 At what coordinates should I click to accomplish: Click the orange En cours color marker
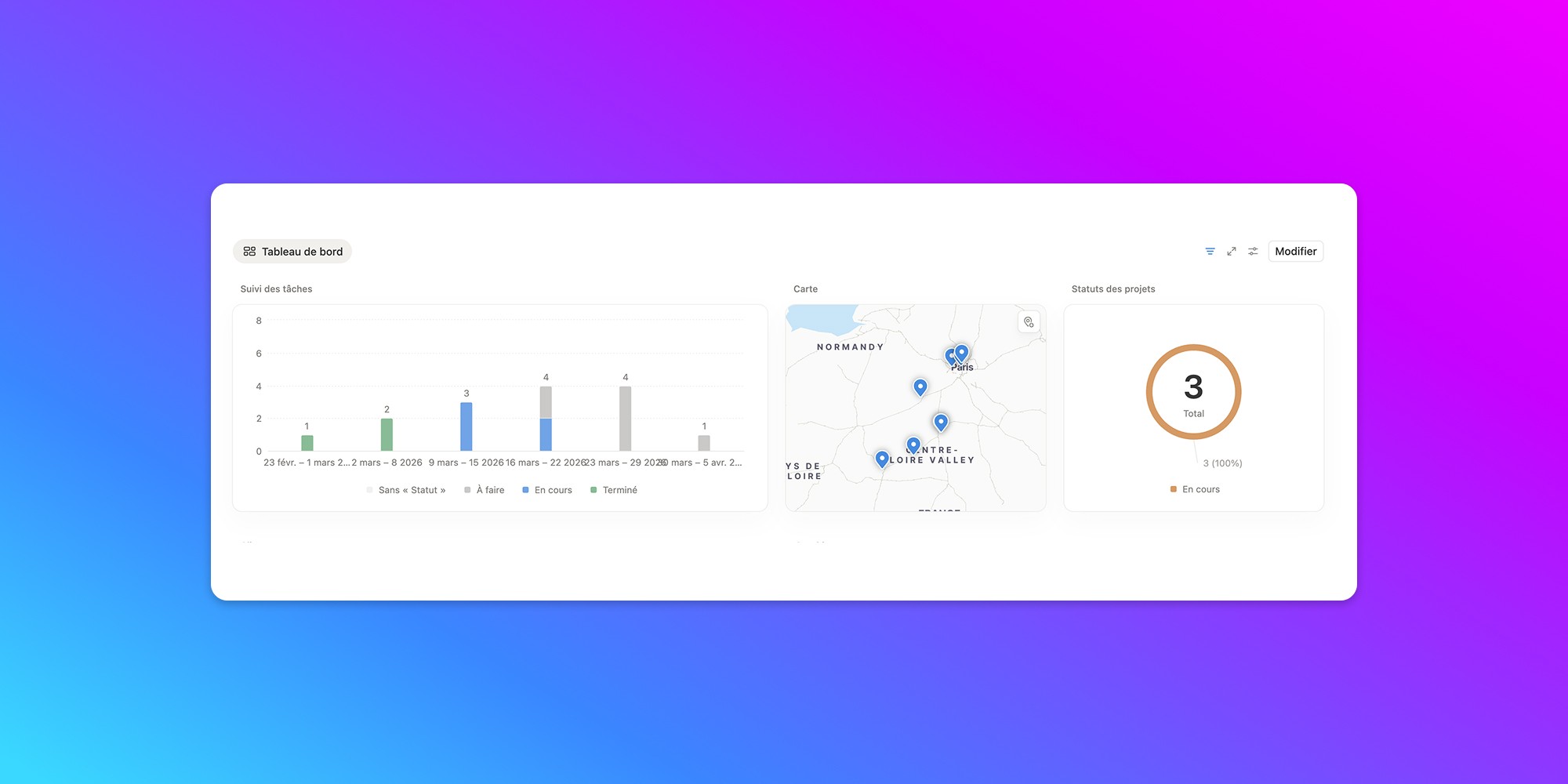point(1174,488)
